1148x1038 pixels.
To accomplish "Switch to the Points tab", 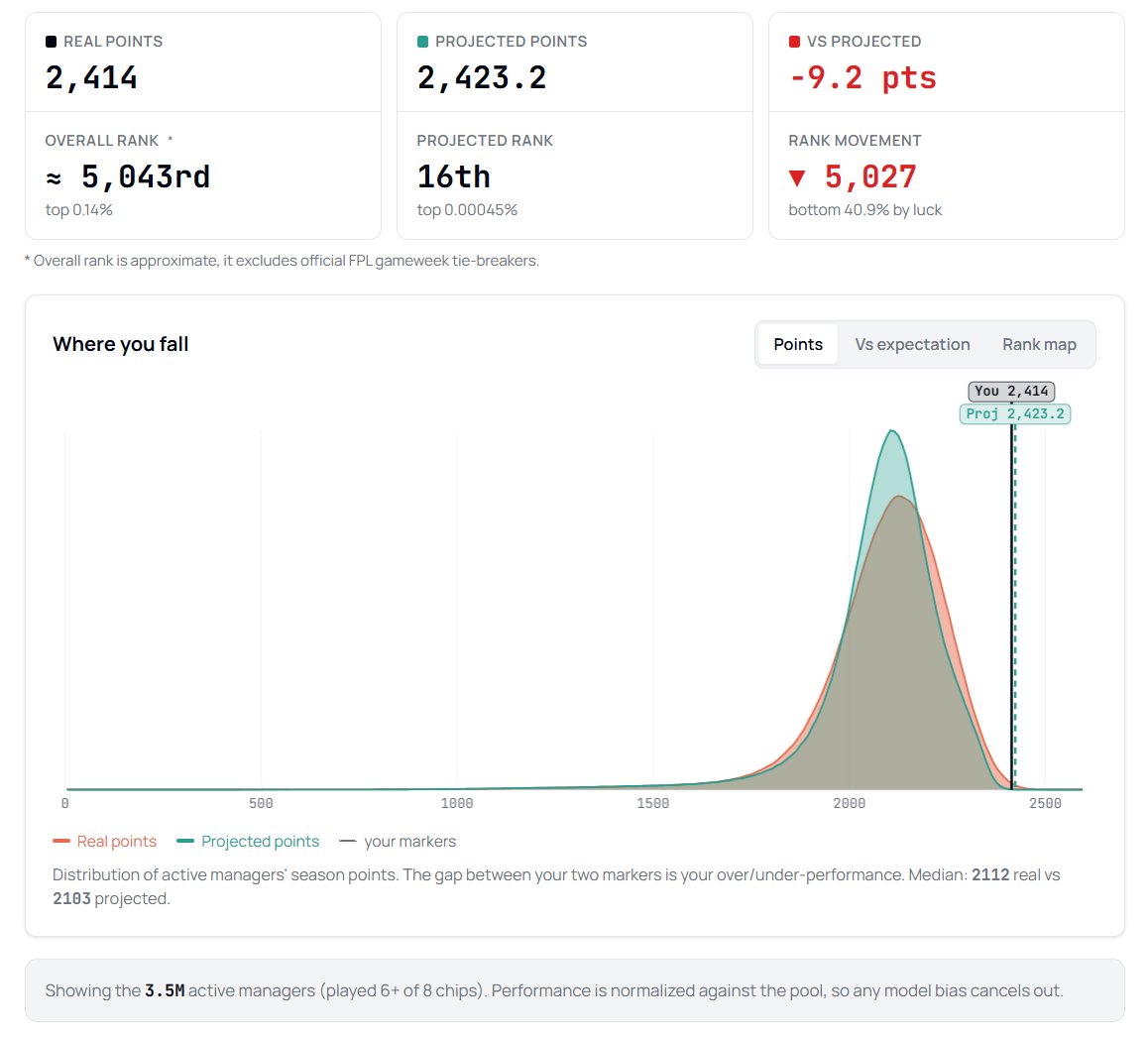I will point(797,344).
